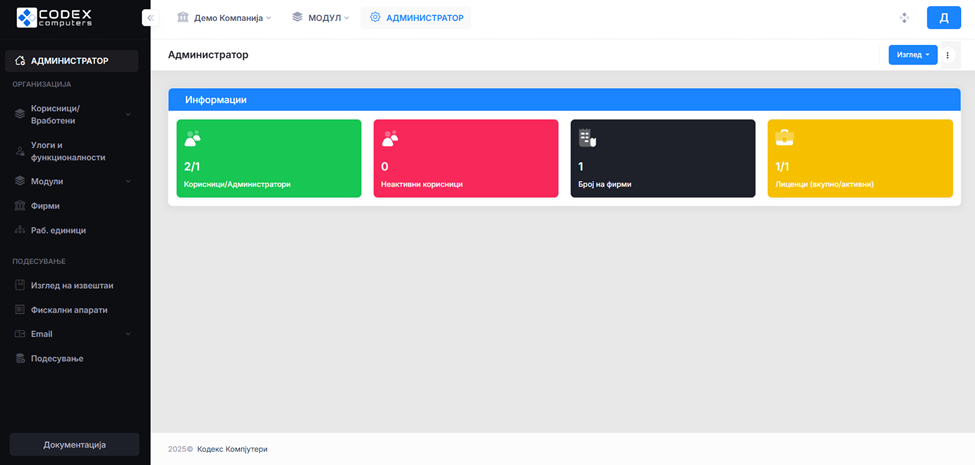
Task: Click the Улоги и функционалности icon
Action: pos(20,151)
